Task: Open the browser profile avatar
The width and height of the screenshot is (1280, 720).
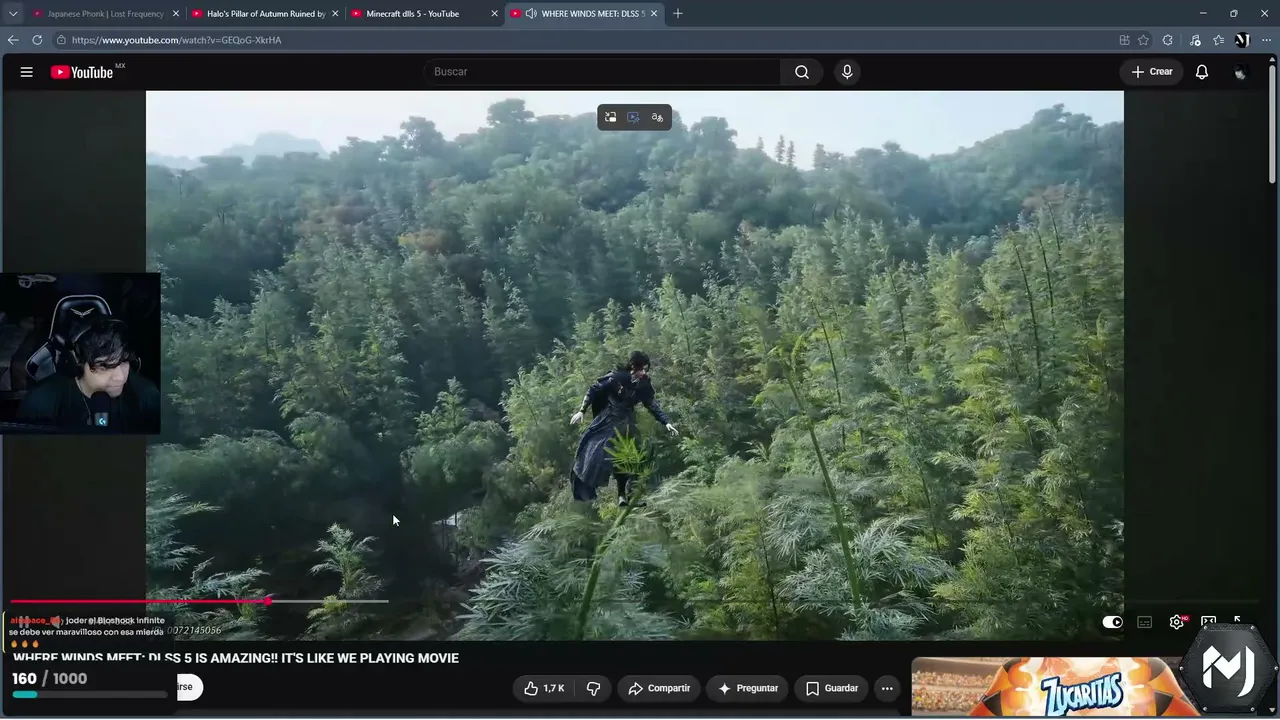Action: point(1242,40)
